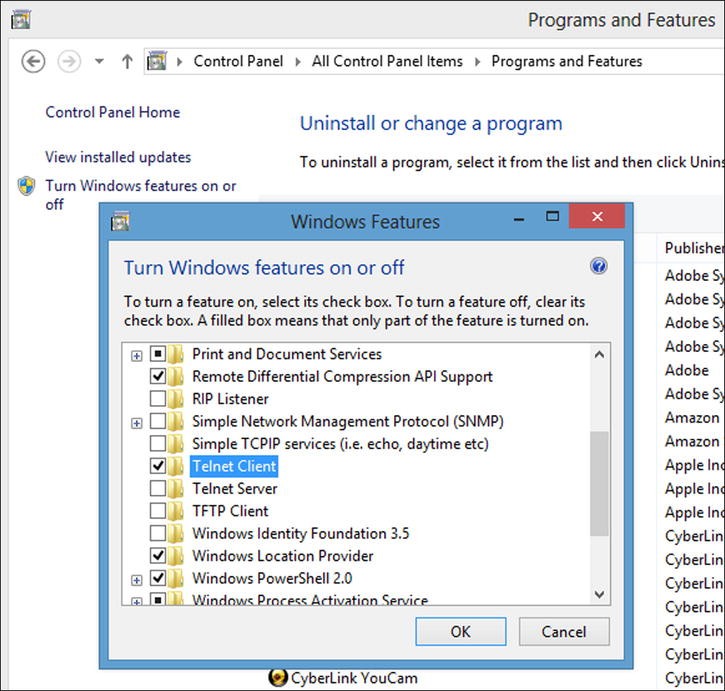Open the recent locations dropdown arrow

99,61
